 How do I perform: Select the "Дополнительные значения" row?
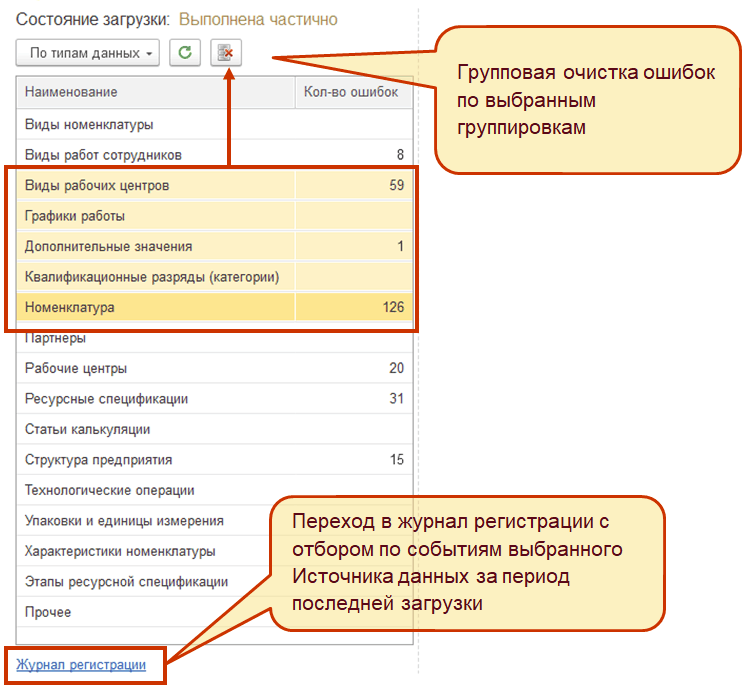tap(215, 246)
